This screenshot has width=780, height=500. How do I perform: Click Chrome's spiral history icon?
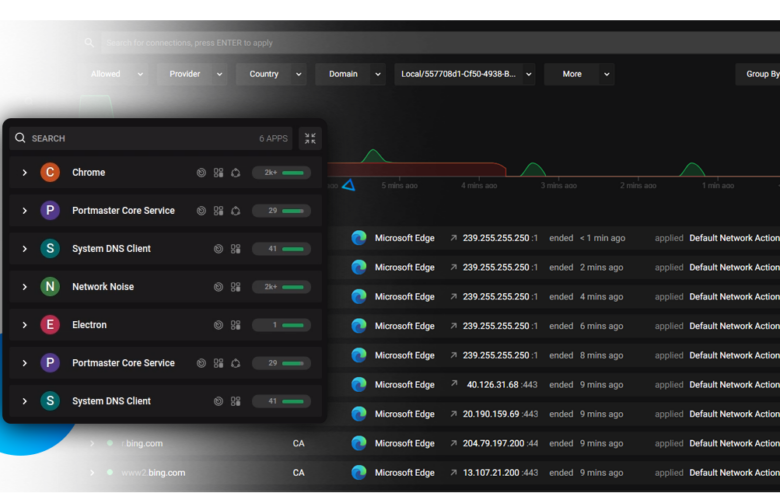201,173
